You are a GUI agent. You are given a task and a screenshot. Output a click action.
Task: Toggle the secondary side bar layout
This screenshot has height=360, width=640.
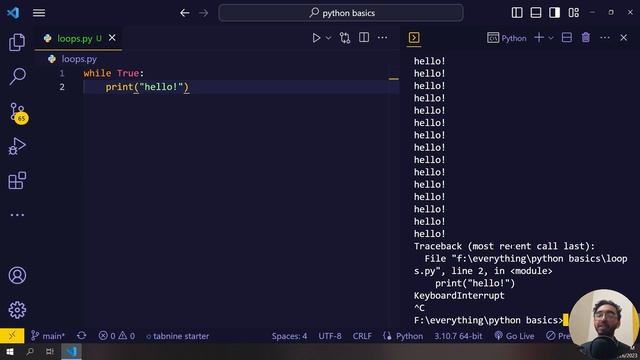tap(554, 13)
